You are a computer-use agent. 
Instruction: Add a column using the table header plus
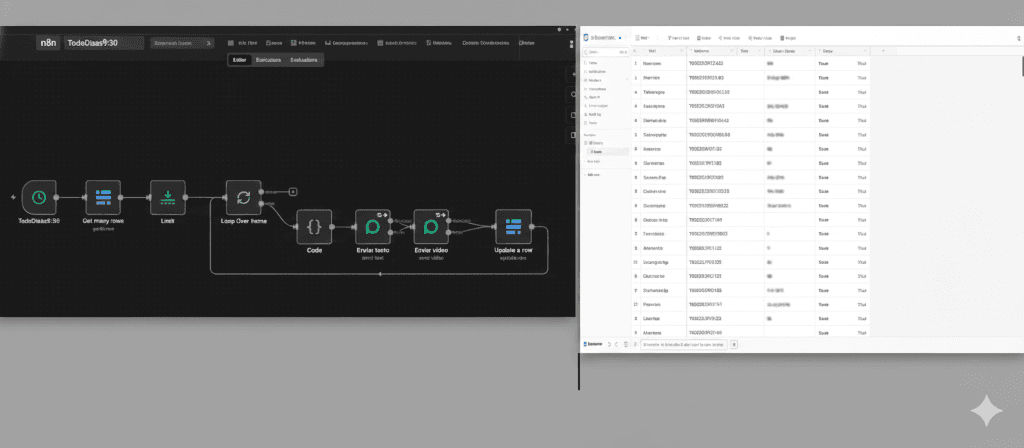883,50
